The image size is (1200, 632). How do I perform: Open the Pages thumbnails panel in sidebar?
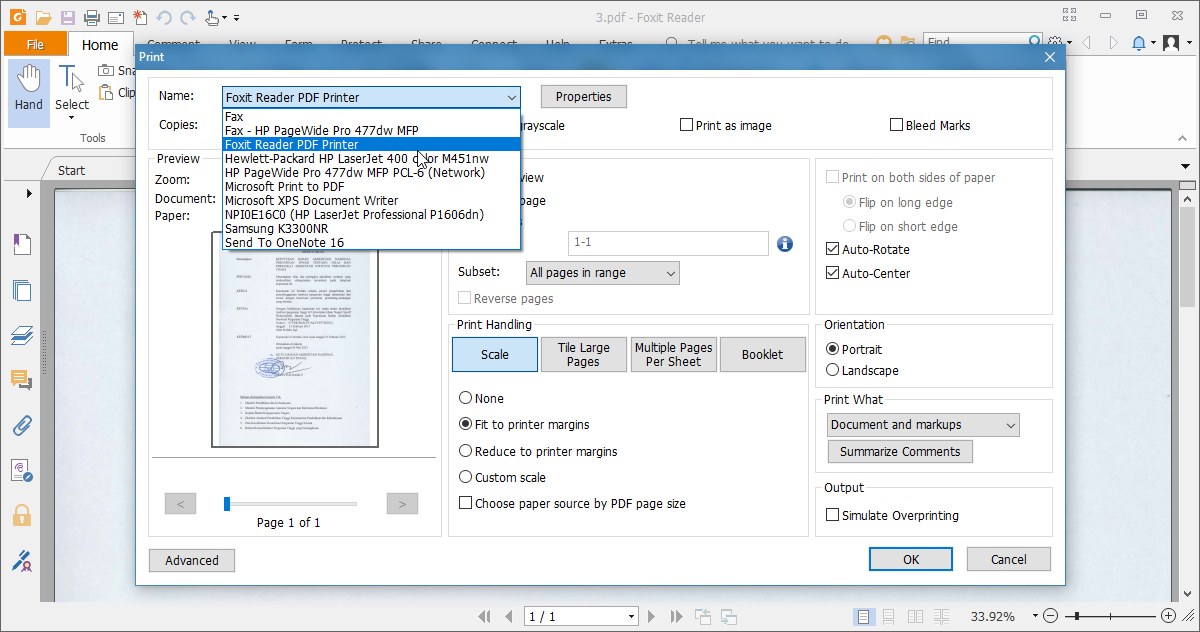point(22,291)
